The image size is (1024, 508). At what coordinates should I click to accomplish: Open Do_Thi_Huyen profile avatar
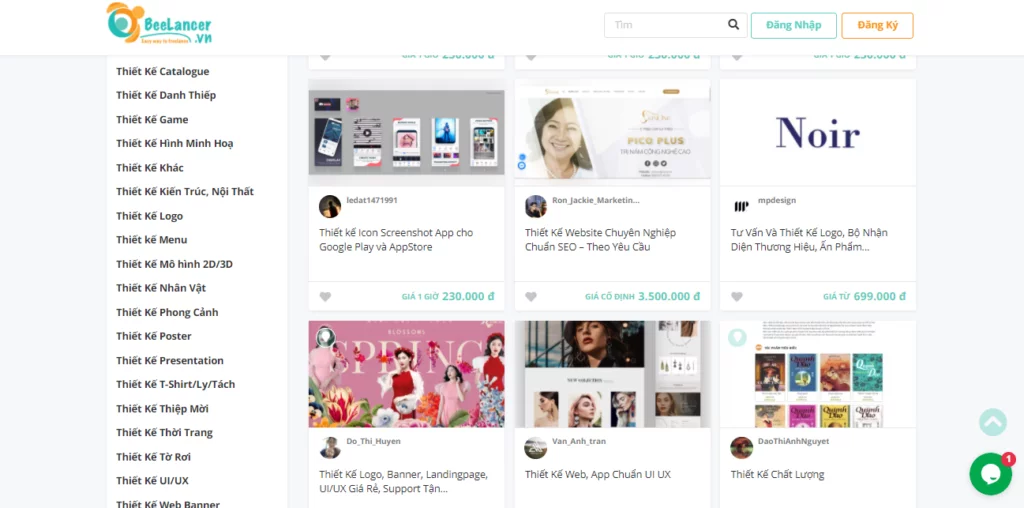(330, 447)
